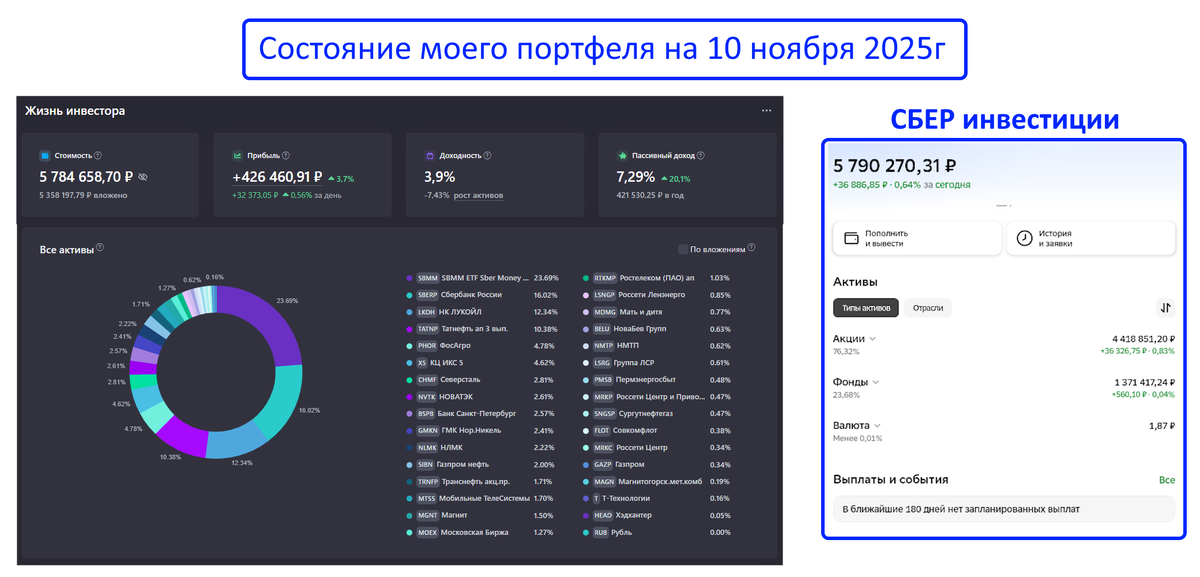The width and height of the screenshot is (1200, 577).
Task: Click the info icon beside Пассивный доход
Action: click(700, 156)
